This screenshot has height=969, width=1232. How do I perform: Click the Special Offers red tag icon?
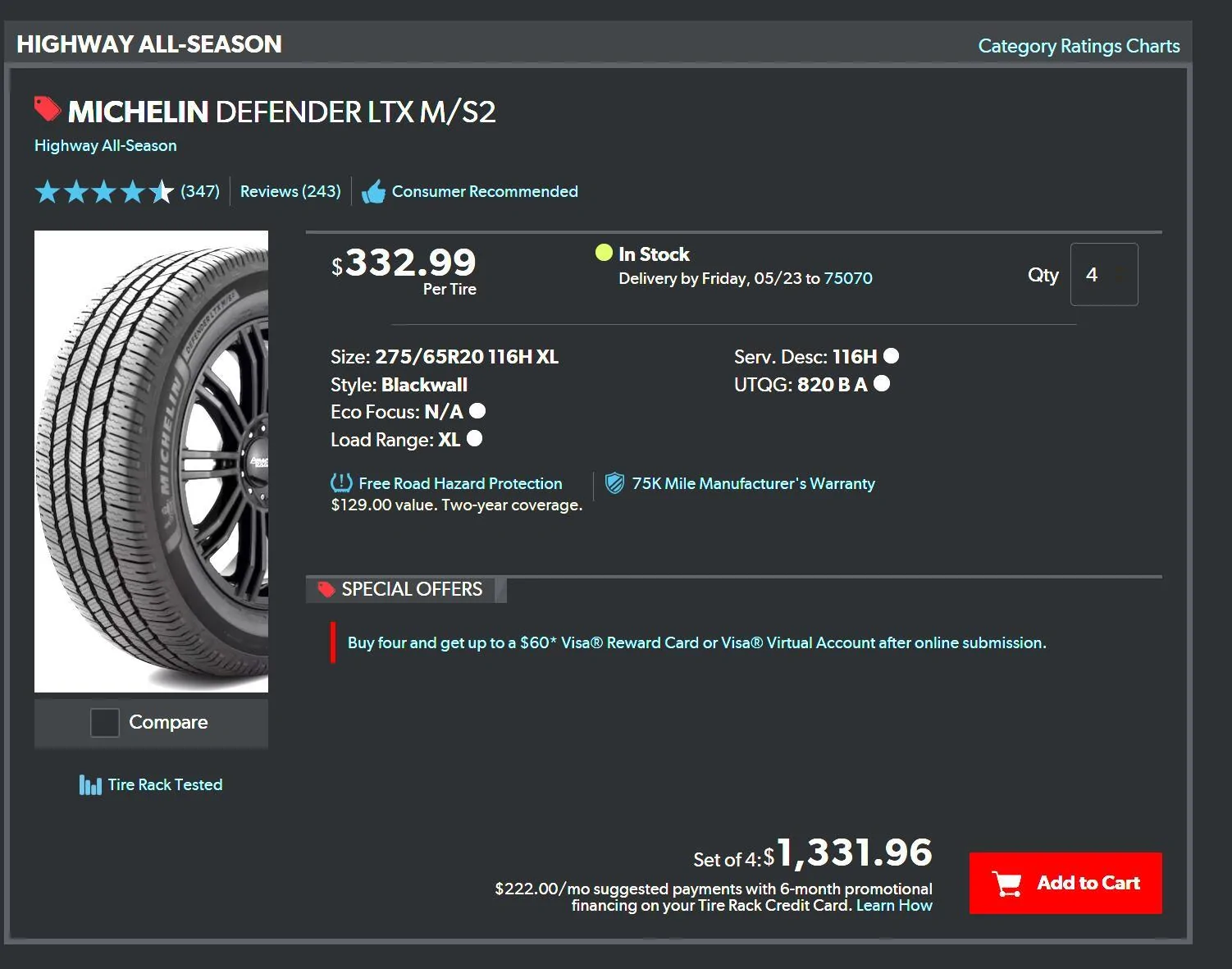click(x=326, y=589)
